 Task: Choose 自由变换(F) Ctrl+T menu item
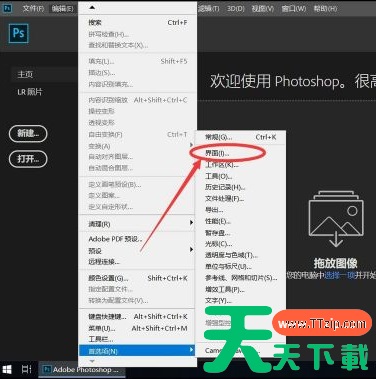137,135
